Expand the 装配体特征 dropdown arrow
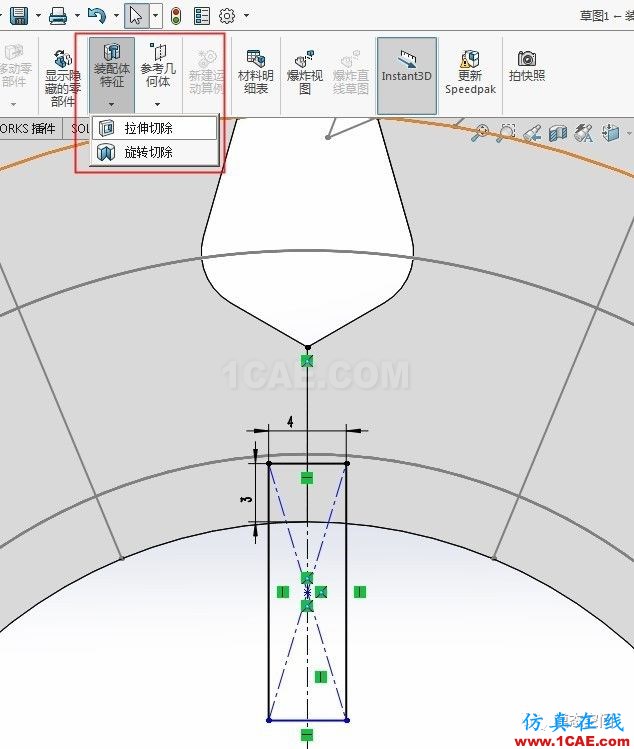 111,104
